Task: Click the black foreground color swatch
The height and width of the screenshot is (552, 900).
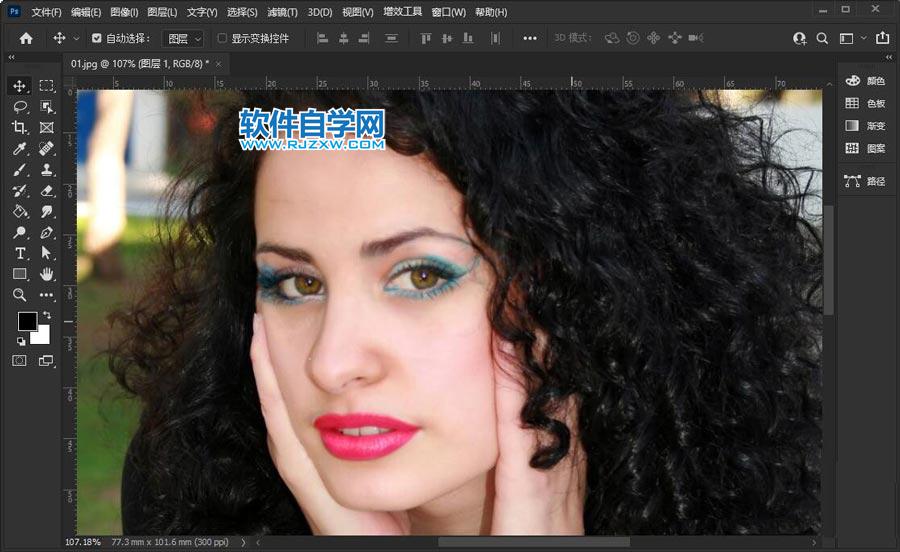Action: pyautogui.click(x=27, y=321)
